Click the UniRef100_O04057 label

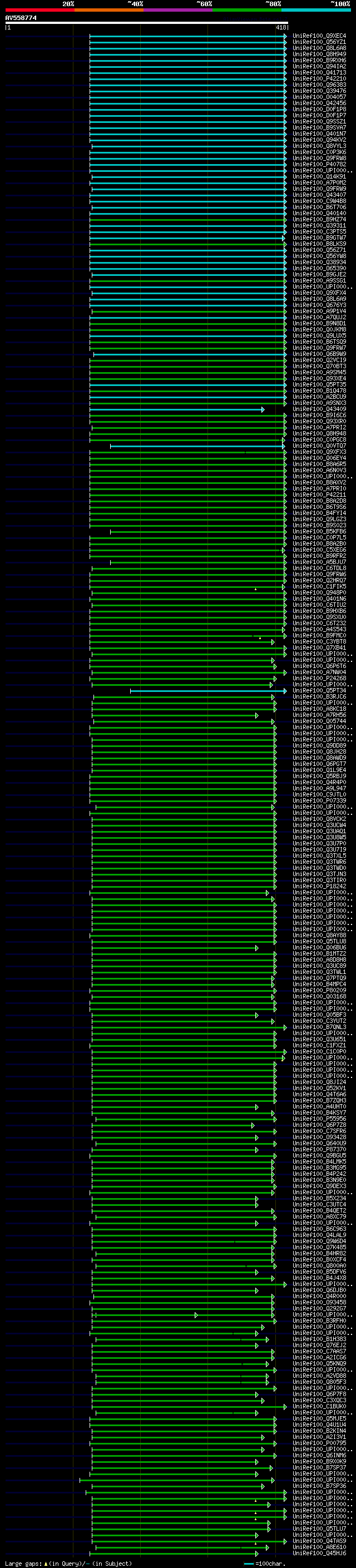[x=319, y=97]
